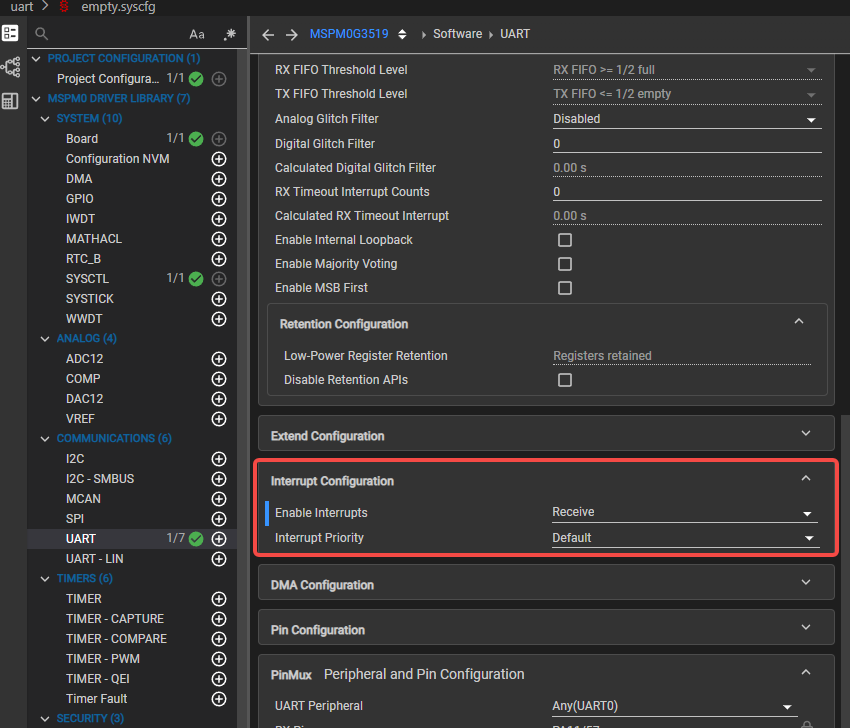Select UART module in tree

pos(81,539)
